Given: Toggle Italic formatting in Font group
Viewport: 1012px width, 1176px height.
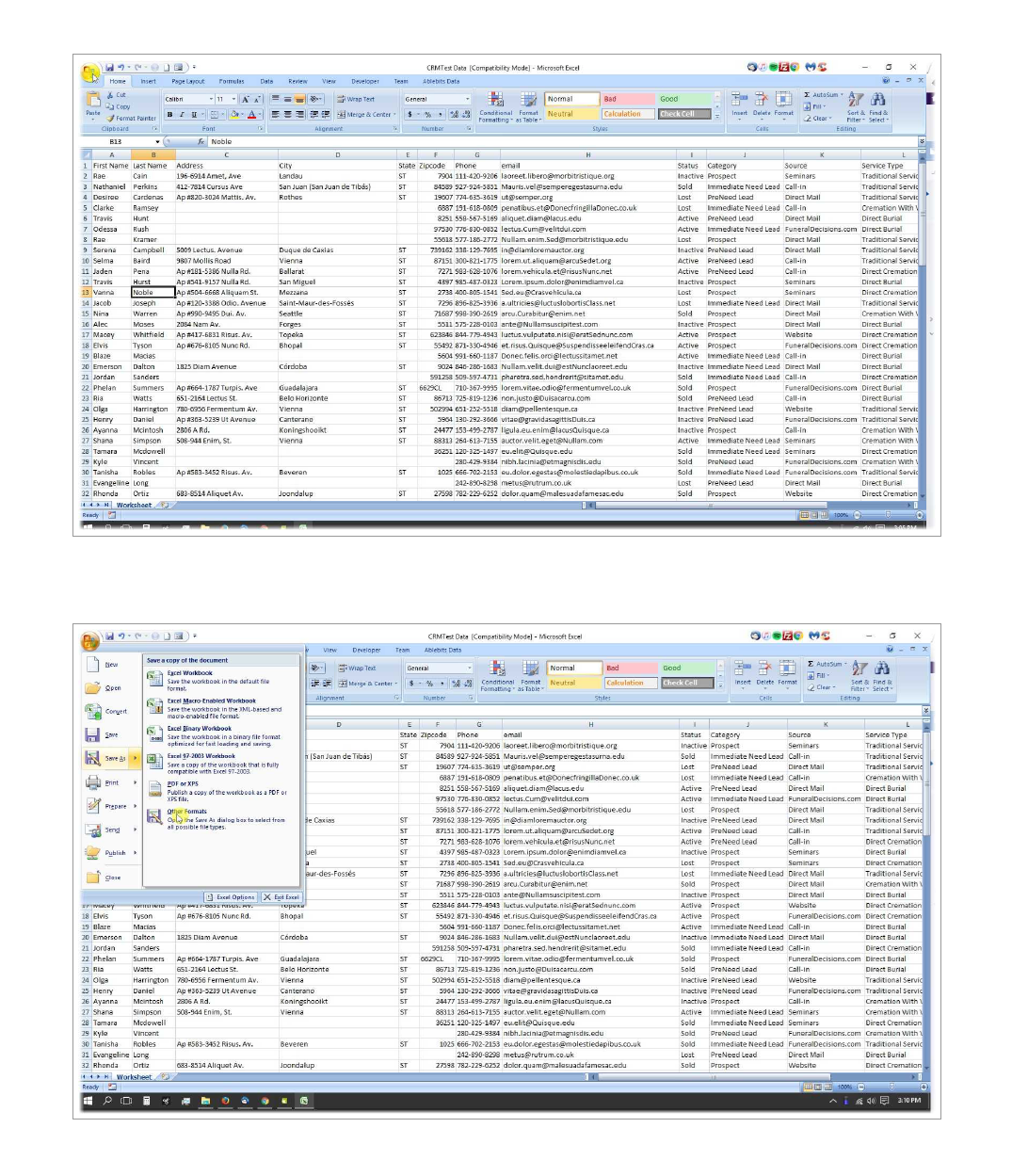Looking at the screenshot, I should tap(182, 115).
